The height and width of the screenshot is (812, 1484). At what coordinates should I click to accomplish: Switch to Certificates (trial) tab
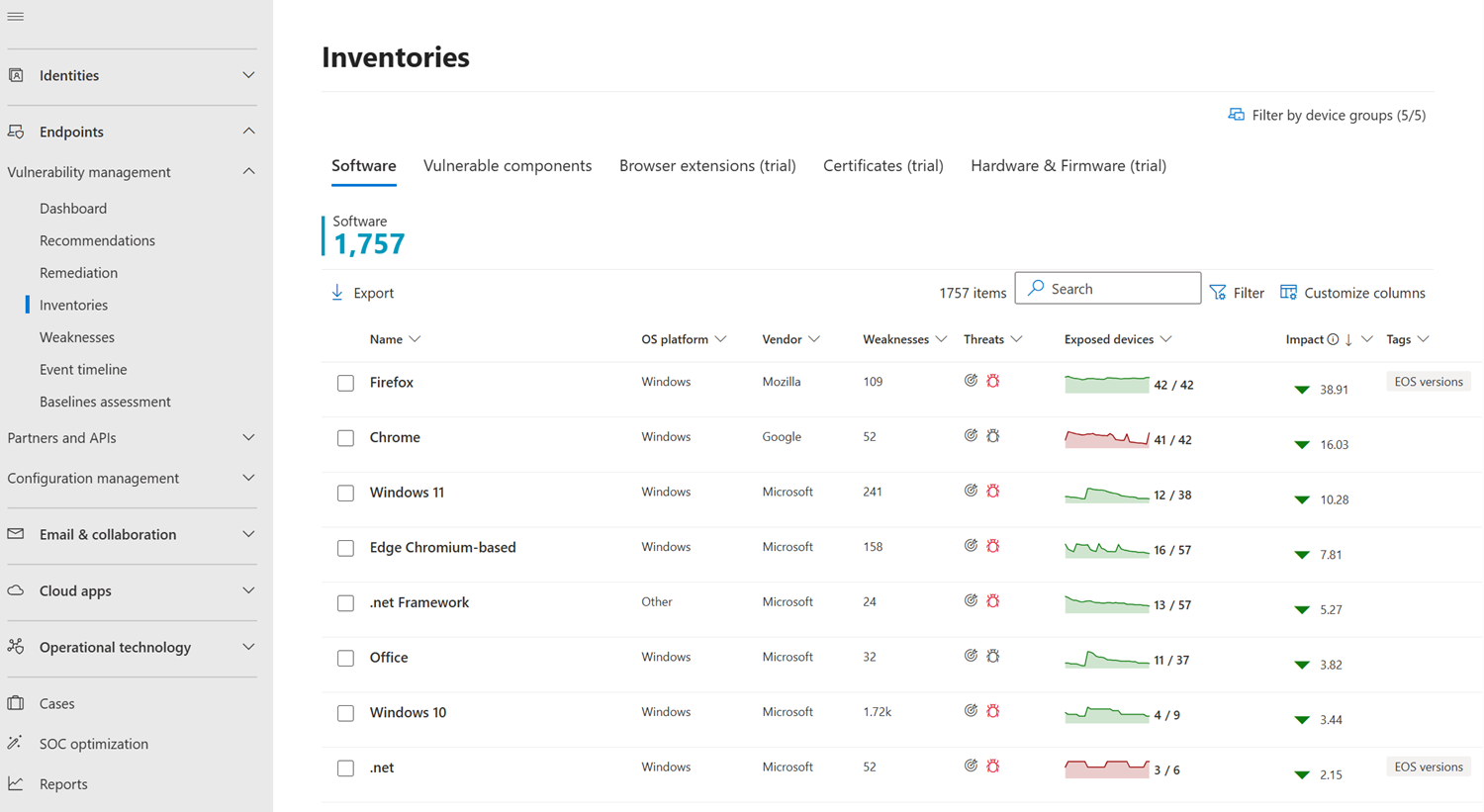click(883, 165)
